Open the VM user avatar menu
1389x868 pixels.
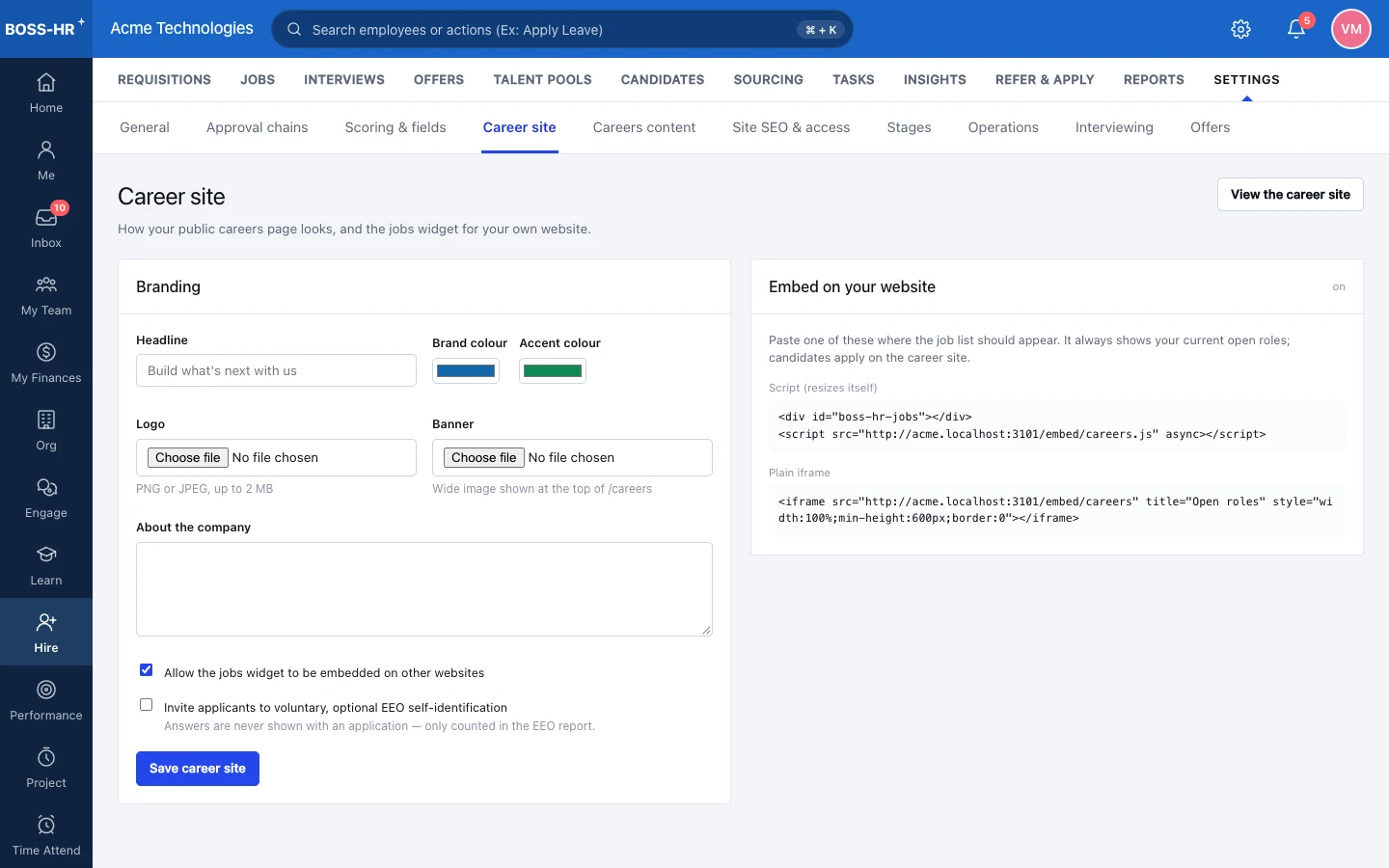1351,29
